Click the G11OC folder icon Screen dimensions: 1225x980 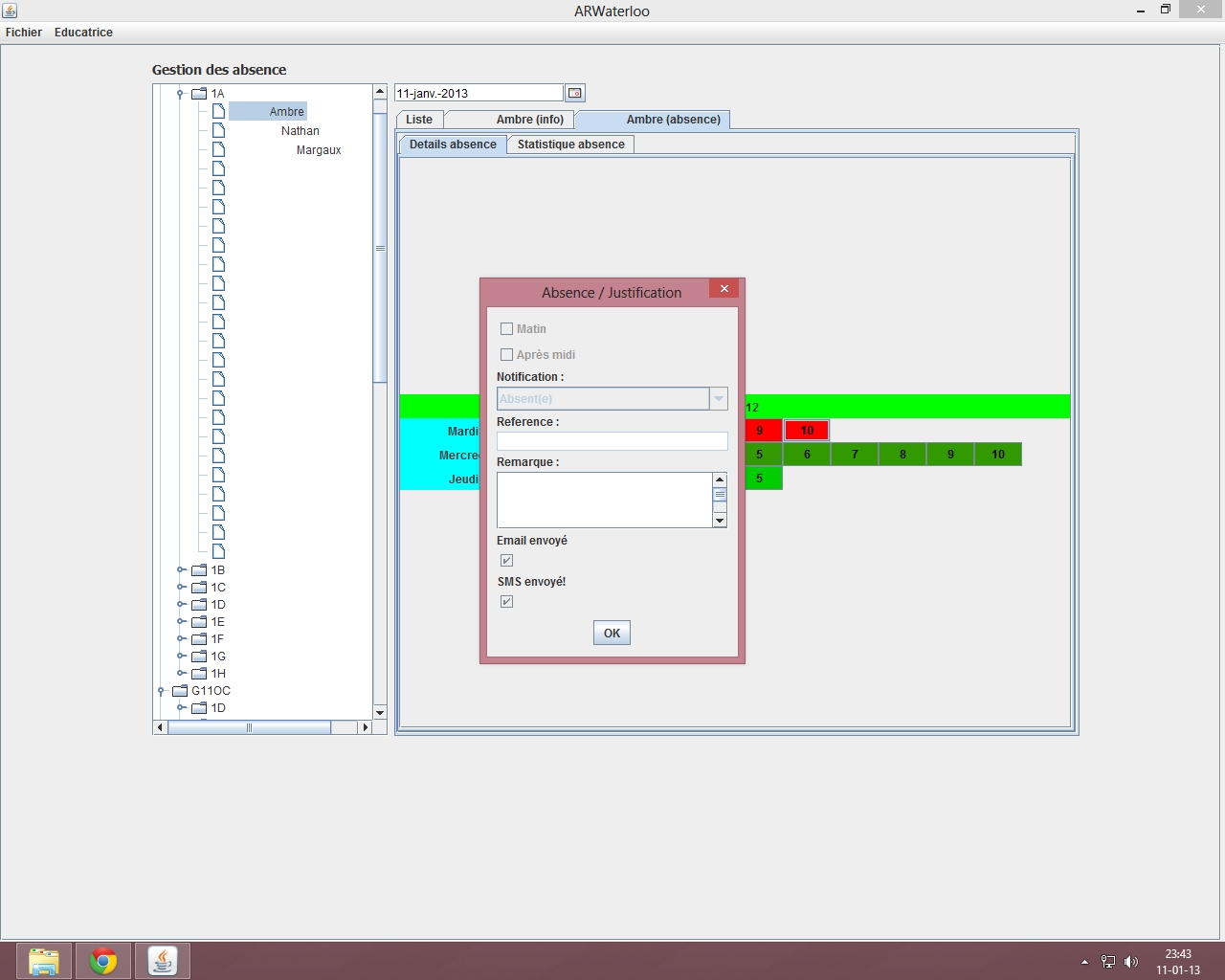180,691
